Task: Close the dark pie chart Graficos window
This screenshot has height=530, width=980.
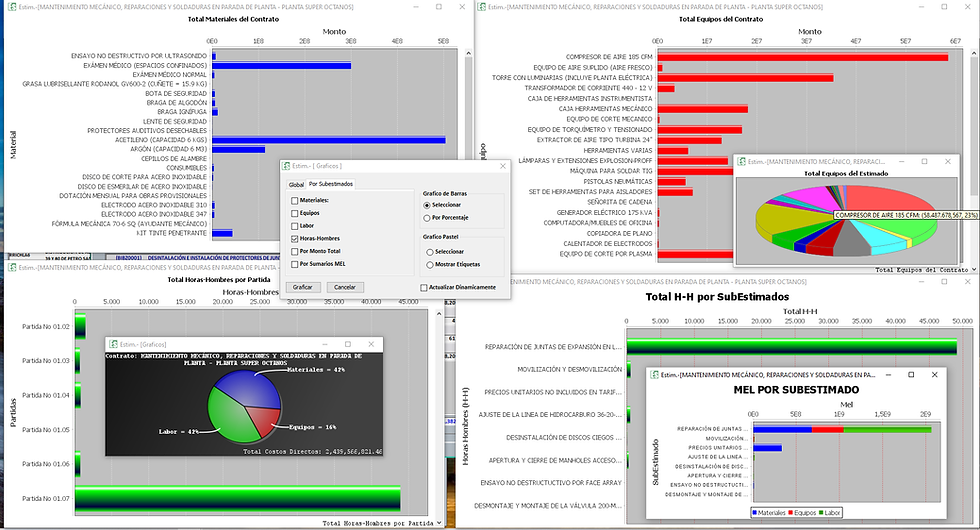Action: [371, 344]
